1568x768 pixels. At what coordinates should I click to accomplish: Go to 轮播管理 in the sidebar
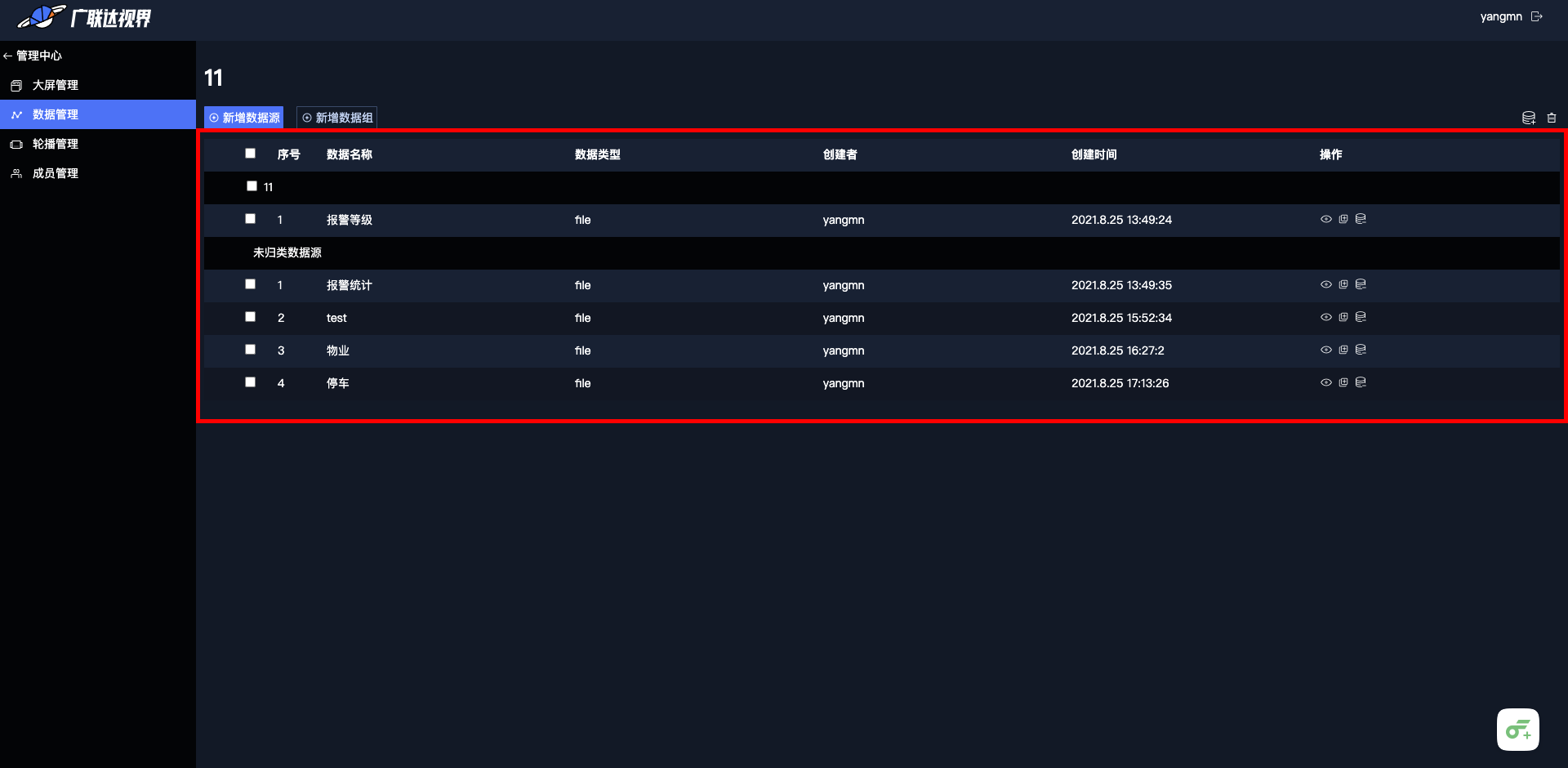click(56, 144)
